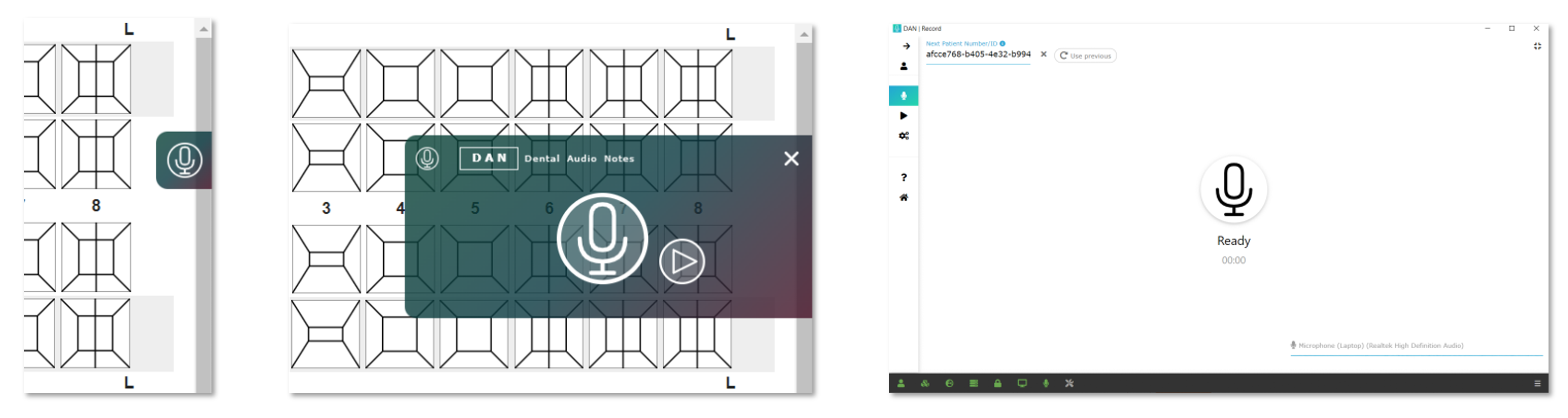Click the tools wrench icon in status bar
Image resolution: width=1568 pixels, height=418 pixels.
coord(1070,383)
